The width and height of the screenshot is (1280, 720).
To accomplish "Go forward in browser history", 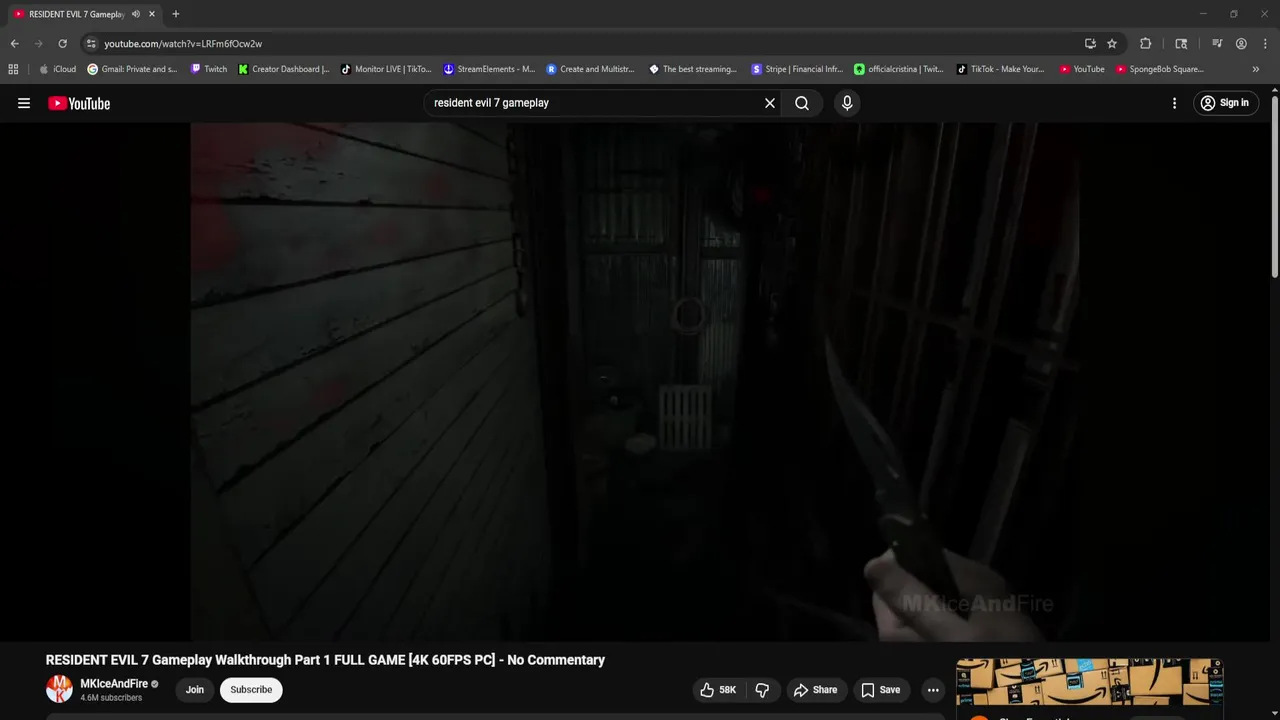I will coord(38,44).
